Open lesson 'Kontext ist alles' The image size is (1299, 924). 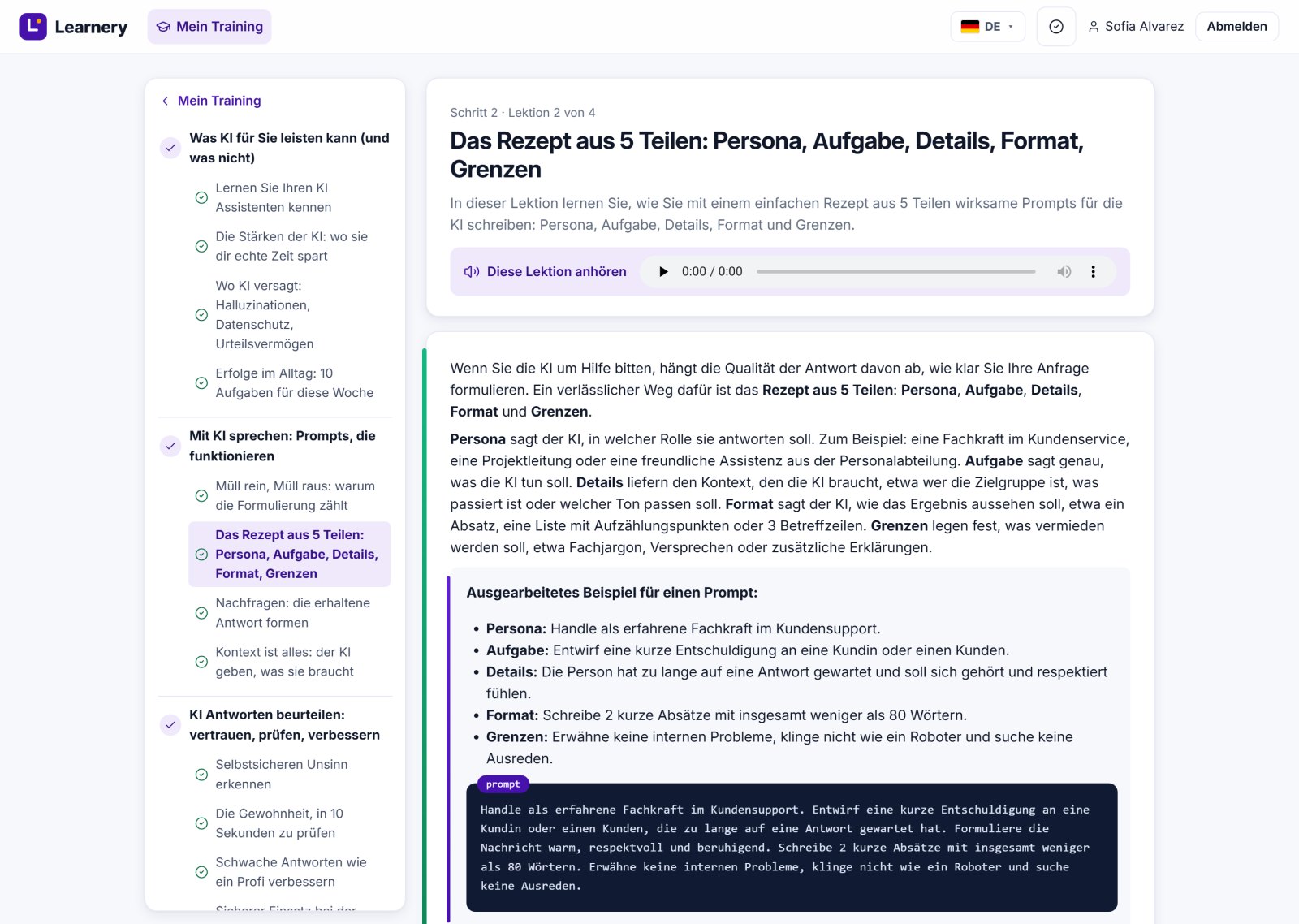[290, 662]
